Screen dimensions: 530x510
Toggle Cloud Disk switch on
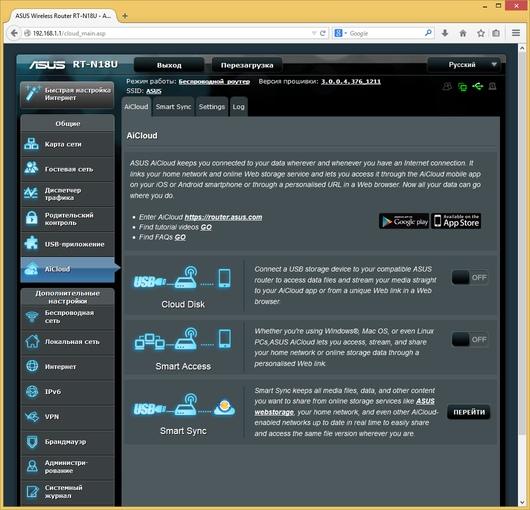pyautogui.click(x=470, y=277)
